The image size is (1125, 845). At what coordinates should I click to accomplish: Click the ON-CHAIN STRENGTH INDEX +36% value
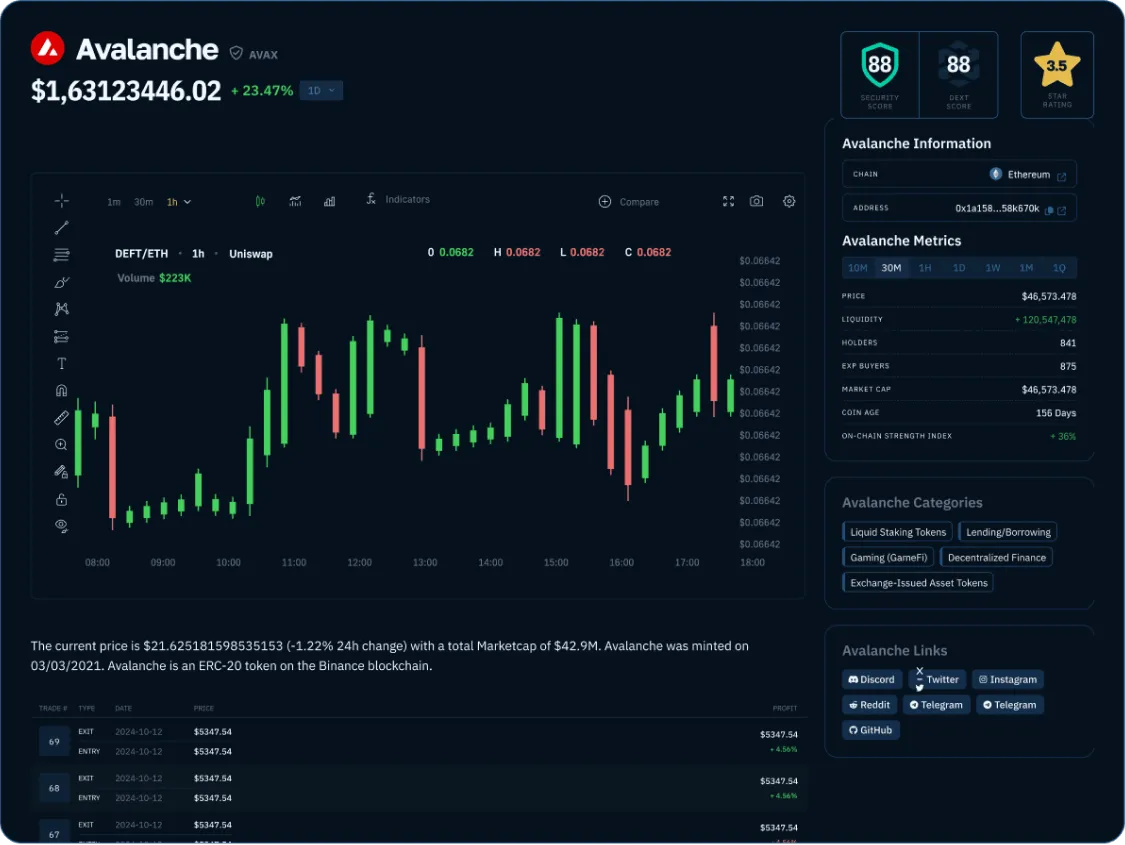pos(1063,436)
